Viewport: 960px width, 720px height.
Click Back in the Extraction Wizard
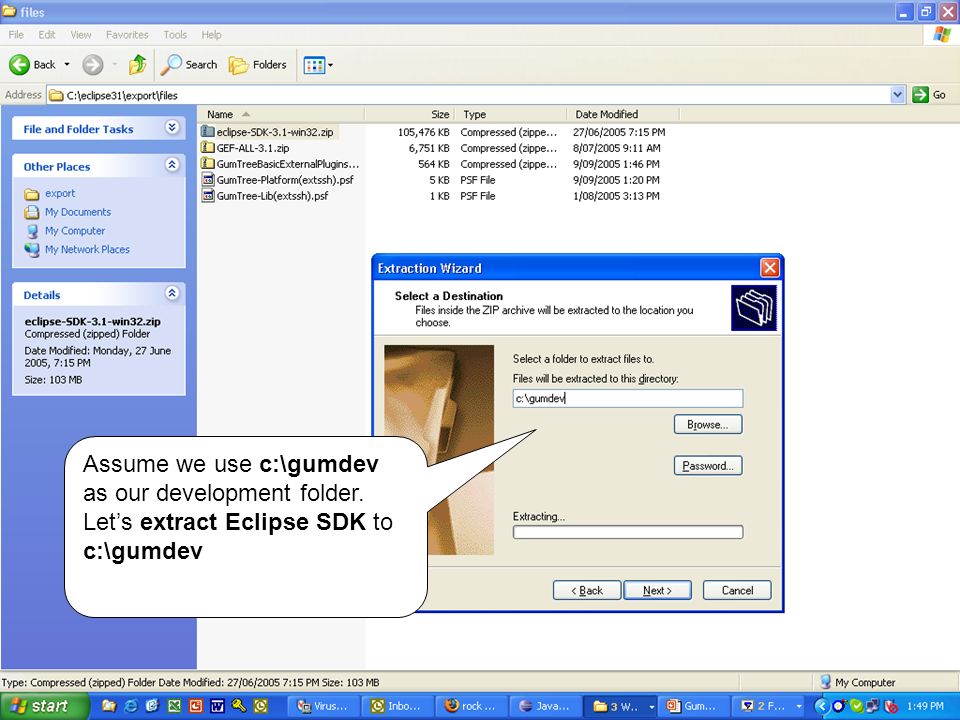tap(587, 590)
